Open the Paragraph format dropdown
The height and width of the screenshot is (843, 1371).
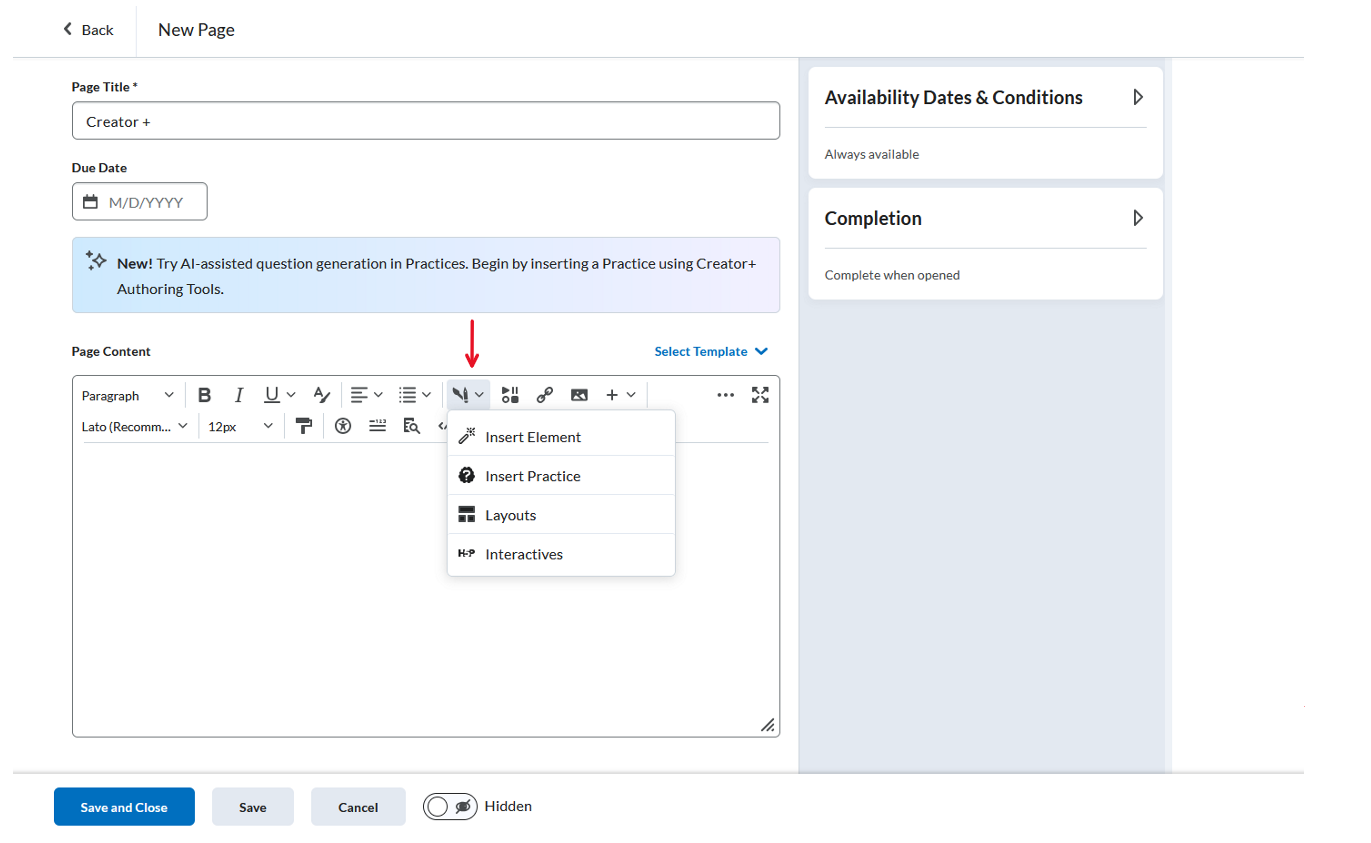[x=128, y=395]
